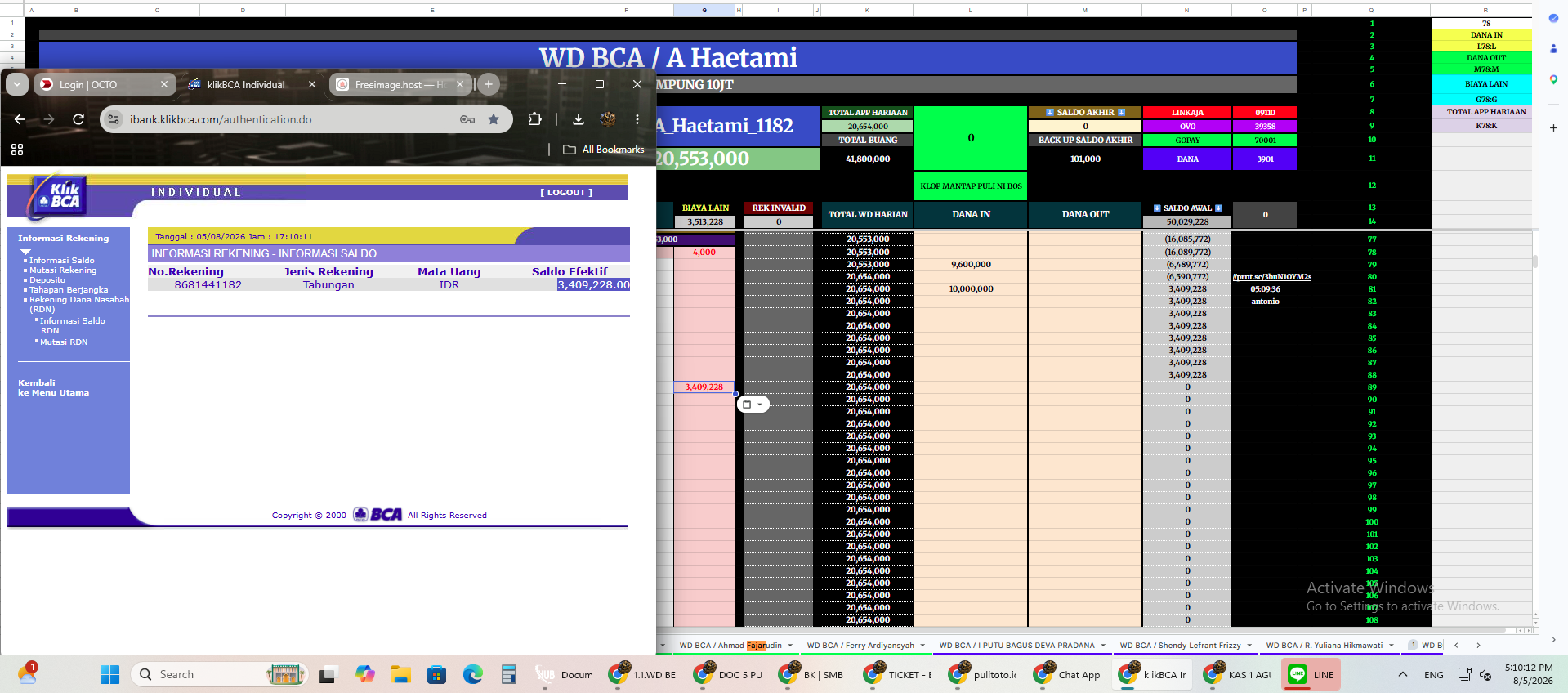Open the tab search dropdown in Chrome
Image resolution: width=1568 pixels, height=693 pixels.
point(17,84)
